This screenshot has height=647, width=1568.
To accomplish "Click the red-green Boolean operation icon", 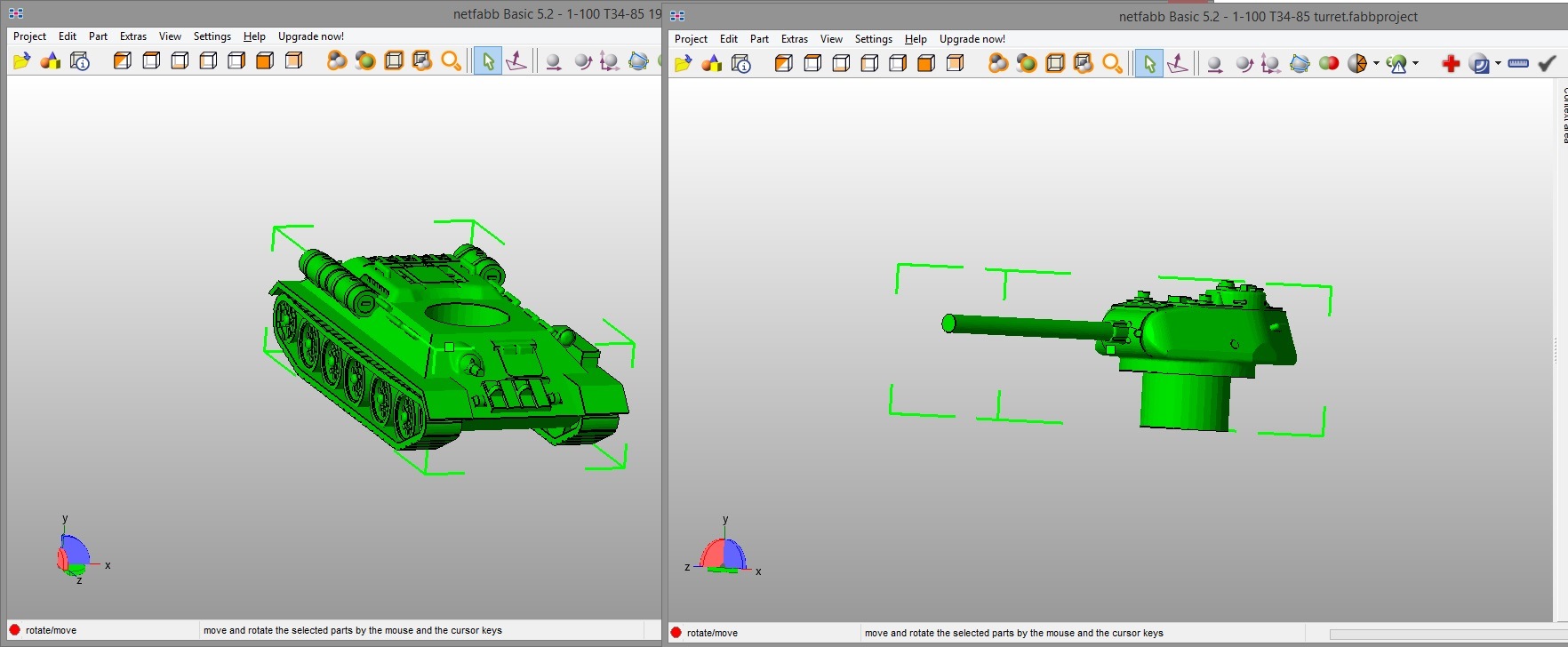I will (x=1329, y=63).
